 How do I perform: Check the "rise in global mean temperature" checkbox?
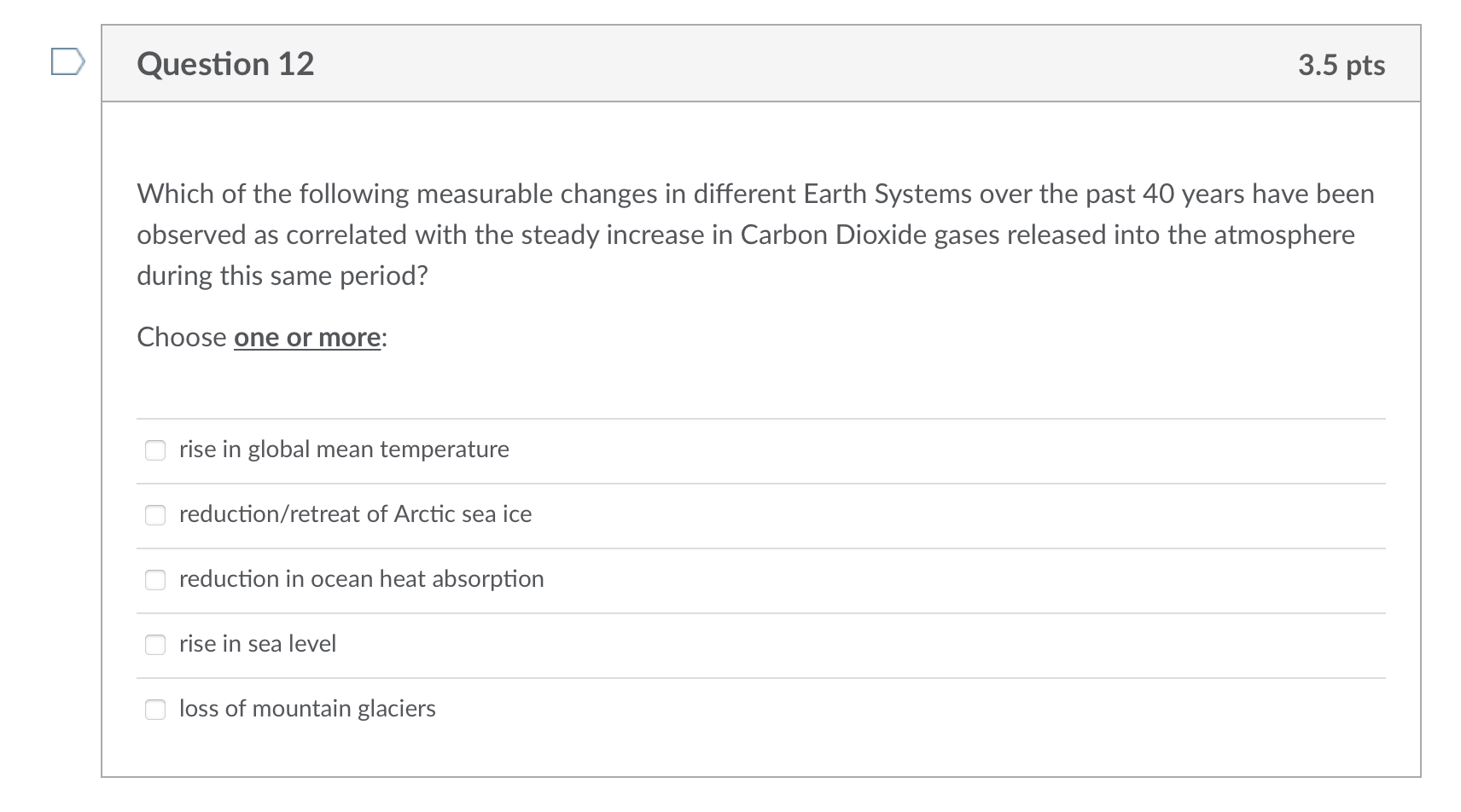pos(155,450)
